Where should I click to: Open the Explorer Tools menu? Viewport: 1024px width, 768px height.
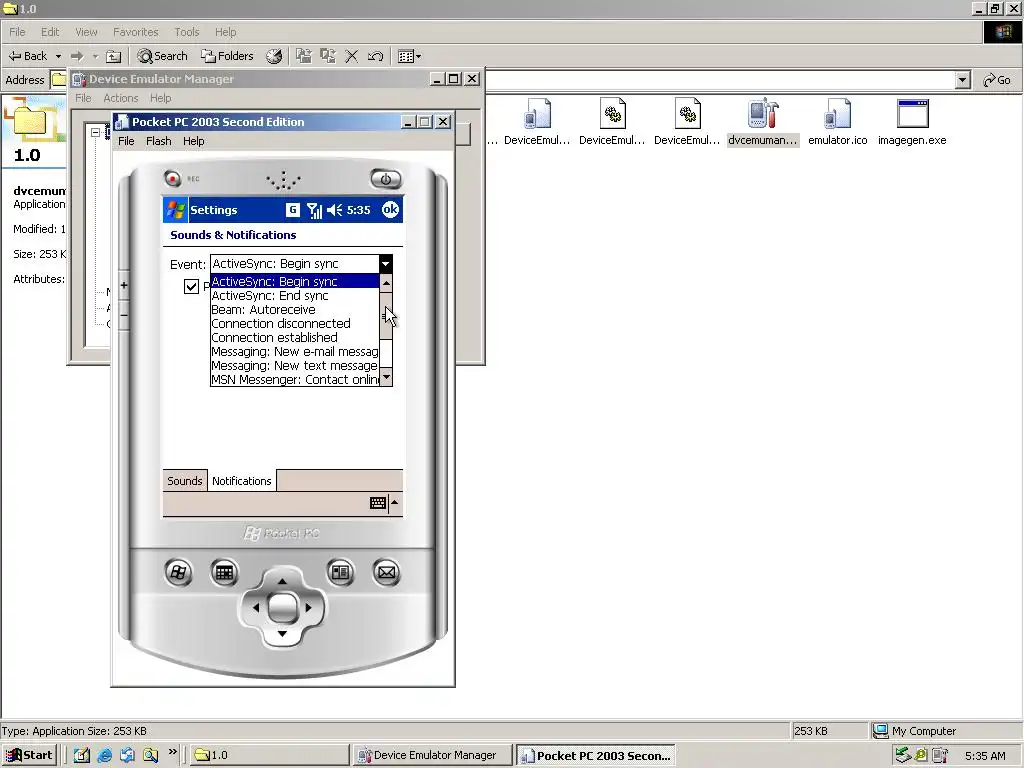[x=187, y=32]
